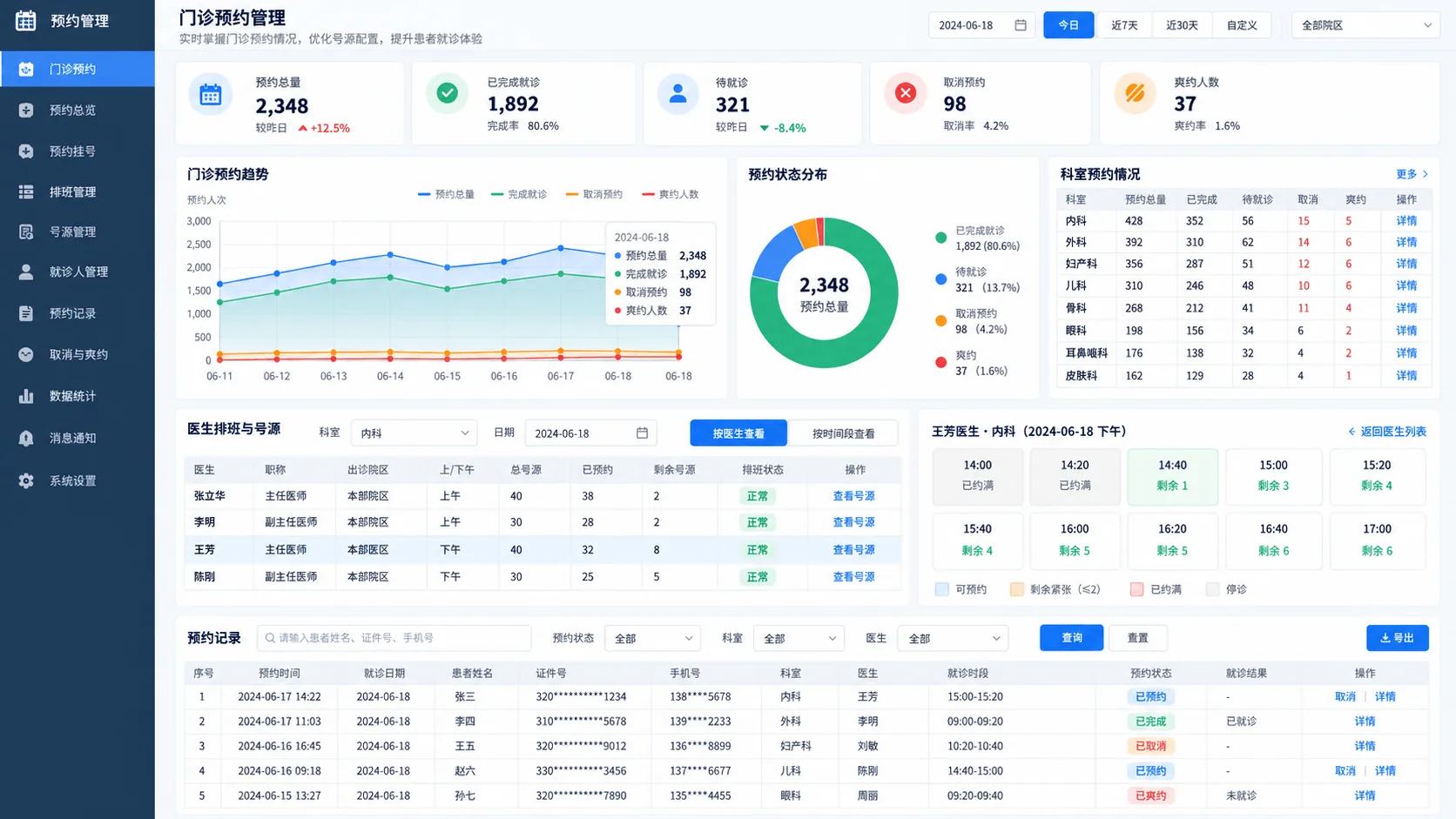Select the 今日 date range tab
This screenshot has height=819, width=1456.
coord(1068,25)
